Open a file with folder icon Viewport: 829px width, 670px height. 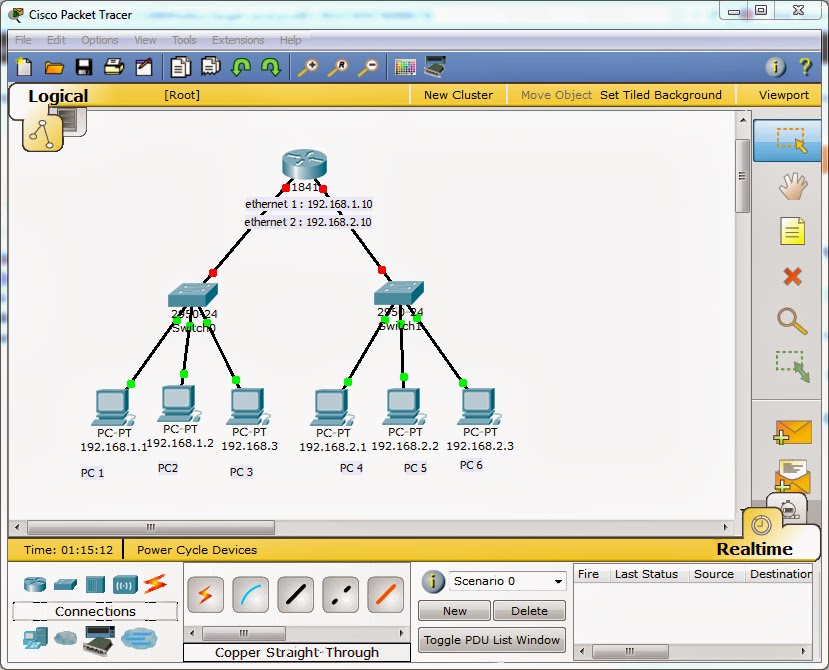[x=54, y=68]
